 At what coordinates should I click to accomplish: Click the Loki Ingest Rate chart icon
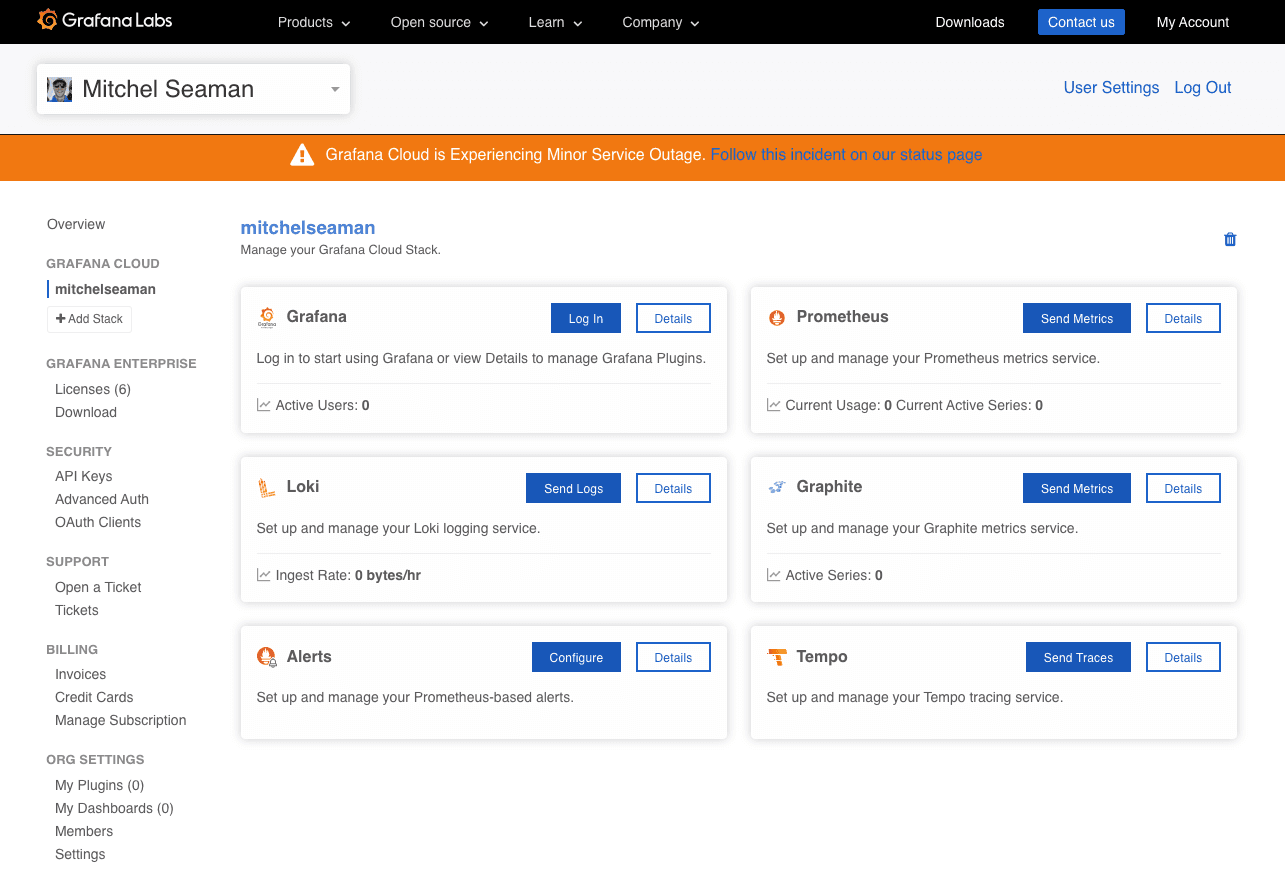click(264, 575)
